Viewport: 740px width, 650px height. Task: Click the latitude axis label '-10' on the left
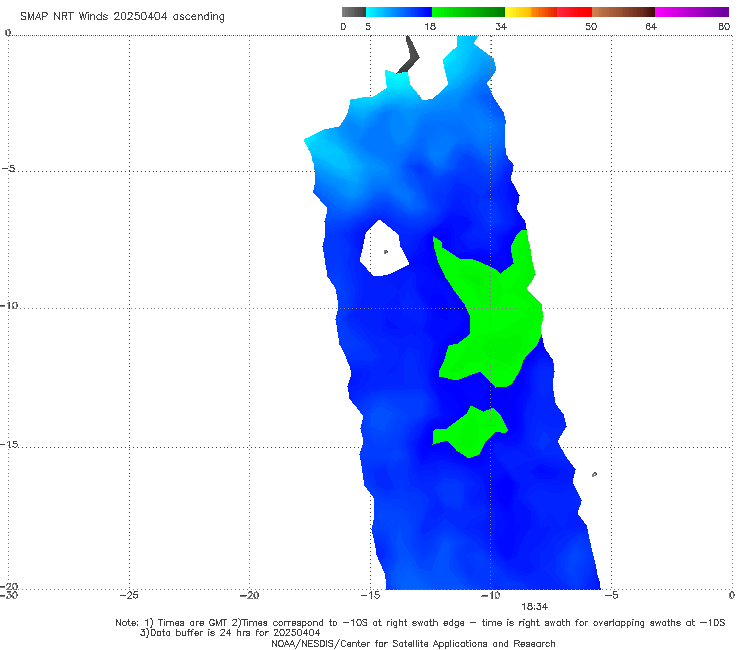[9, 305]
